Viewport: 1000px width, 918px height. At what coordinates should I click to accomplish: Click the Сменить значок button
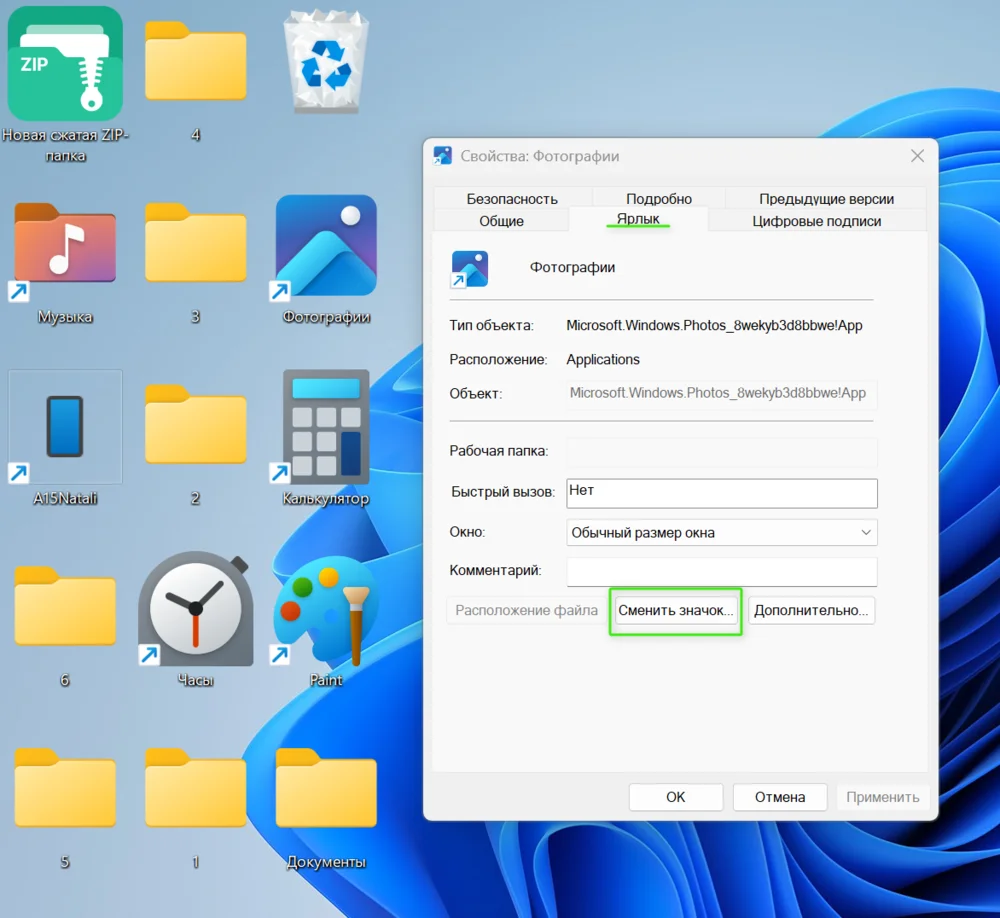675,611
